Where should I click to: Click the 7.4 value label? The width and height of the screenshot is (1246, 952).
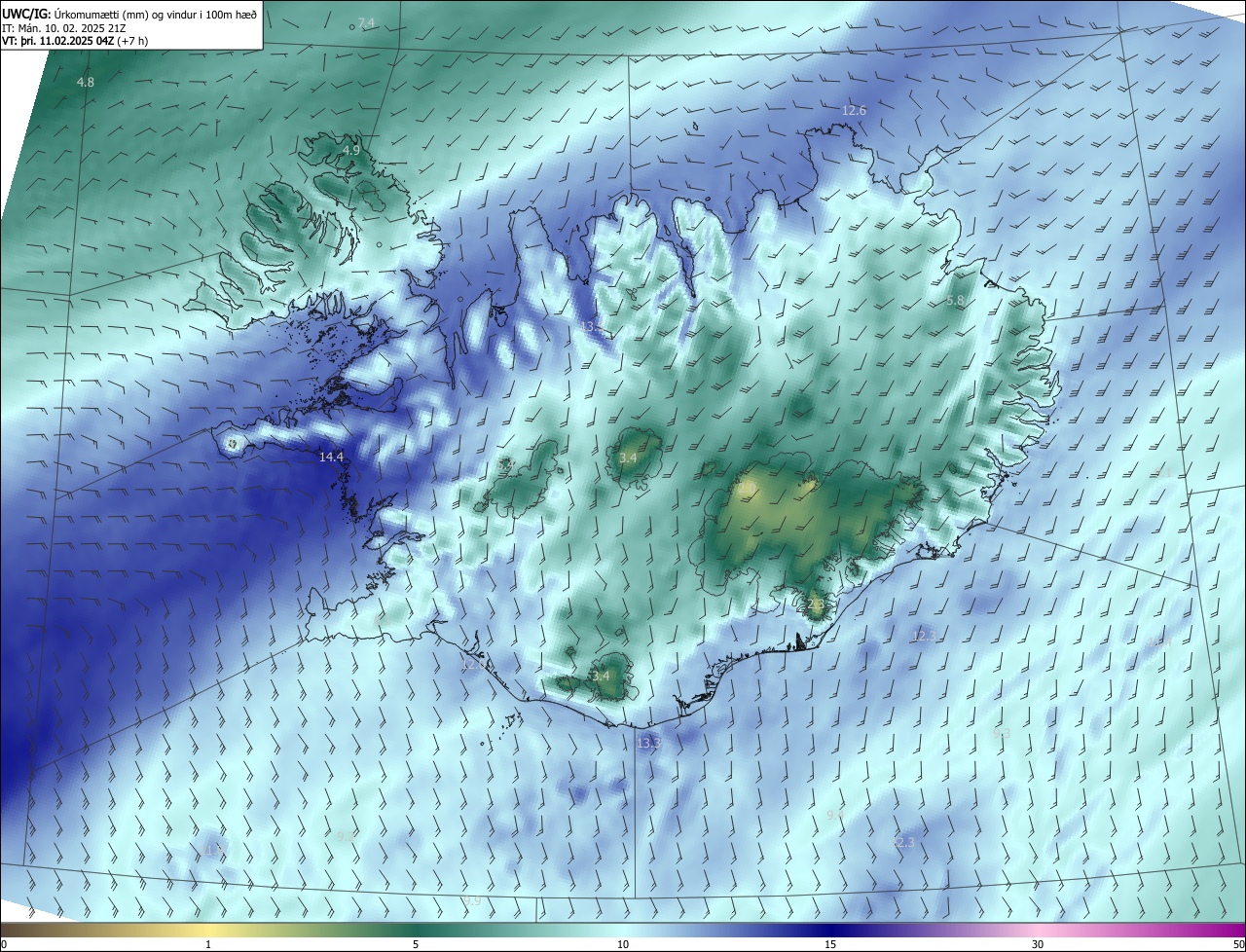pyautogui.click(x=365, y=22)
